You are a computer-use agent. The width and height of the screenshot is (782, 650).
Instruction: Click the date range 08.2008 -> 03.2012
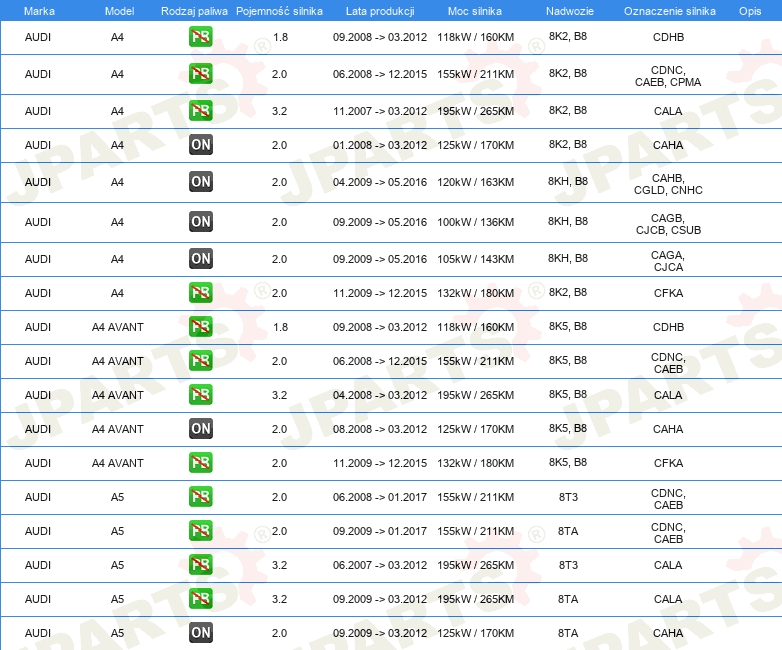[380, 429]
